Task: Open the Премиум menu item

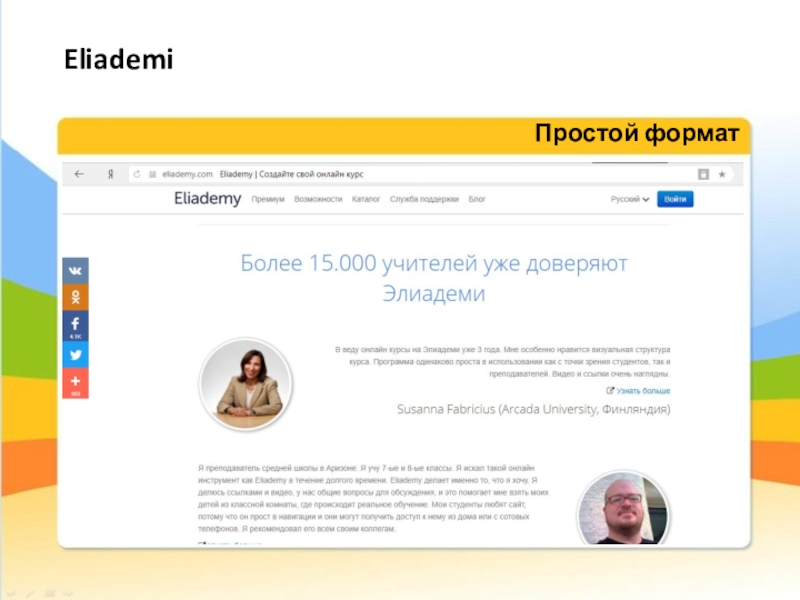Action: pyautogui.click(x=268, y=199)
